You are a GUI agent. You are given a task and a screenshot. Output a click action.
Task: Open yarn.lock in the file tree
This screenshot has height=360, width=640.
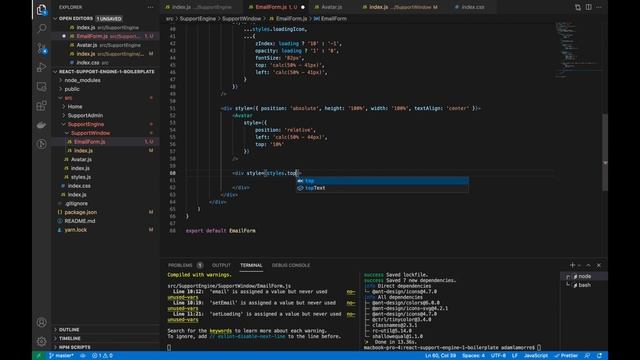click(76, 230)
